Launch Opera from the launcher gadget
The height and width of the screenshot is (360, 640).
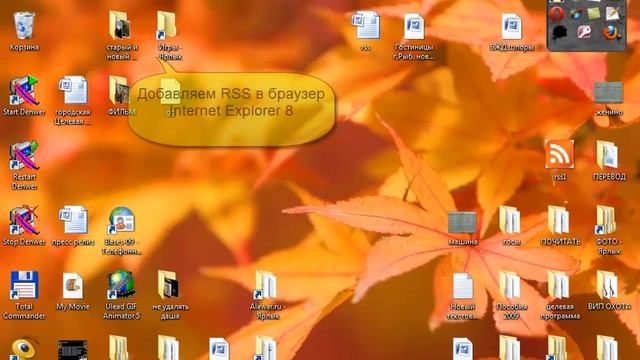(x=557, y=14)
